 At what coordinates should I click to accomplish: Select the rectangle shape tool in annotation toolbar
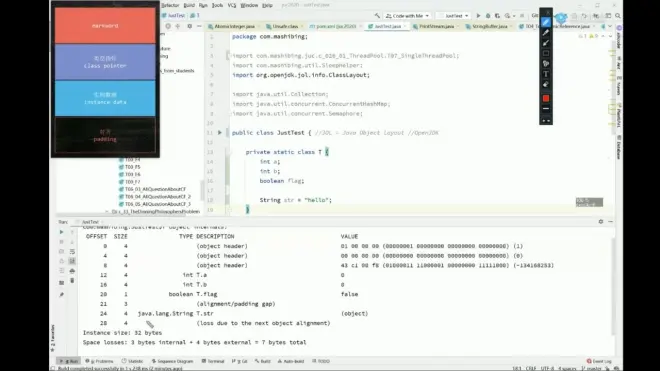546,53
